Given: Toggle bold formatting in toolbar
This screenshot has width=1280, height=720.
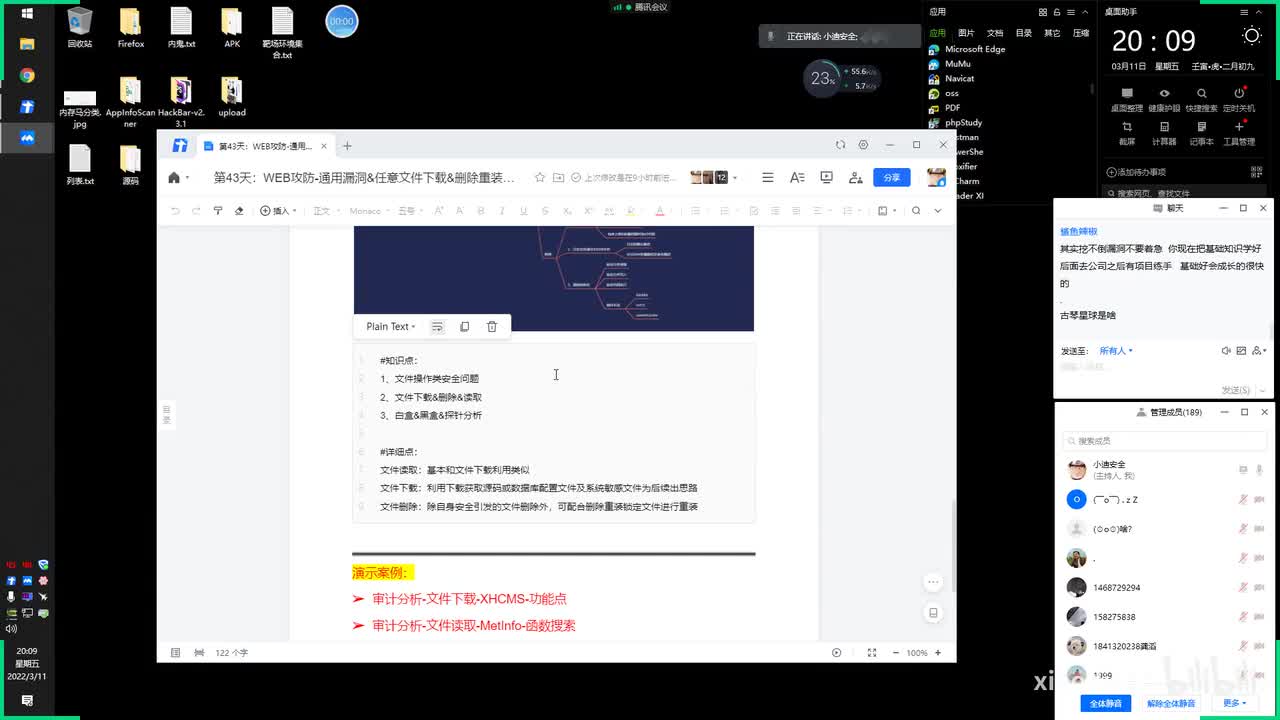Looking at the screenshot, I should point(481,211).
